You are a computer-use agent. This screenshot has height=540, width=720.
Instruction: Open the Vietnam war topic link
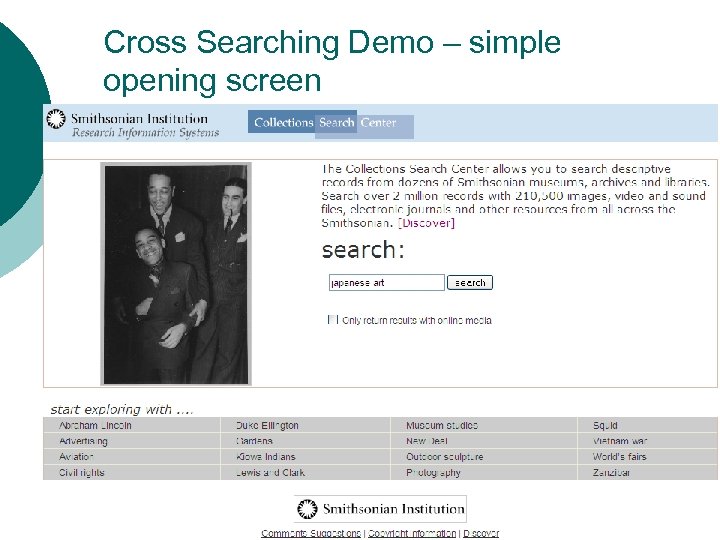620,441
